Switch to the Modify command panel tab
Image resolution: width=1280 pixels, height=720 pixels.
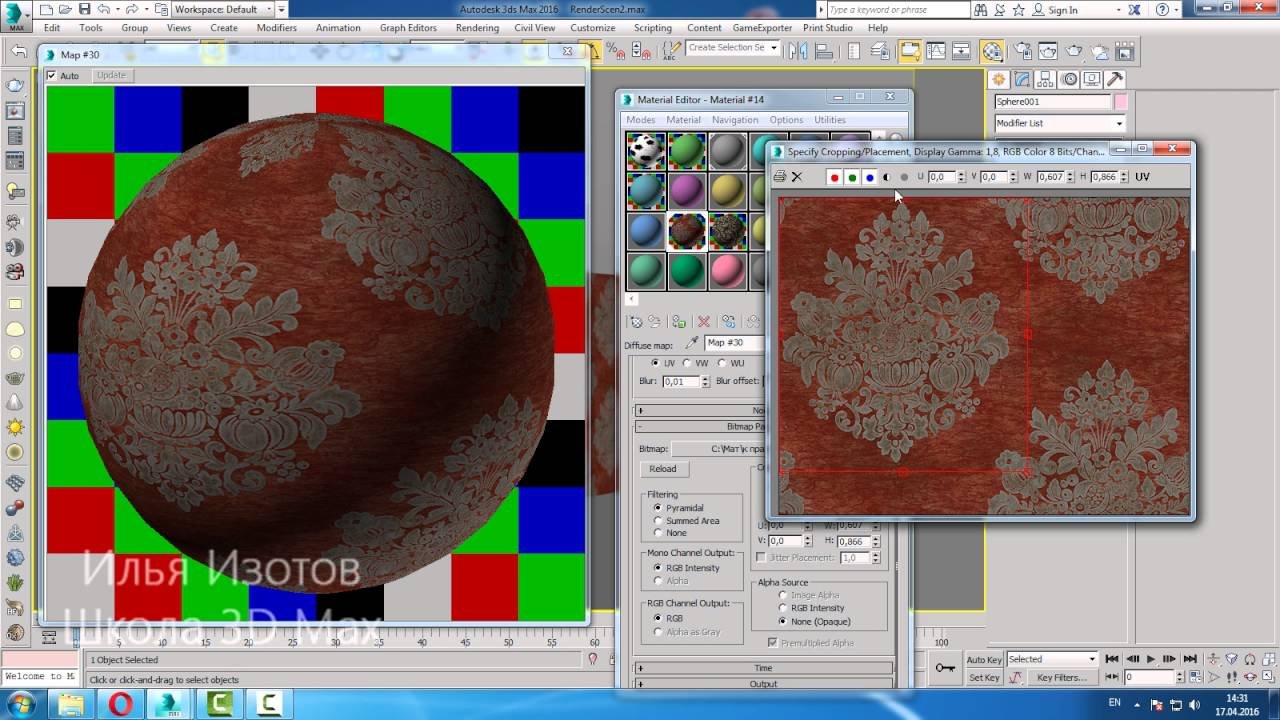pyautogui.click(x=1022, y=79)
